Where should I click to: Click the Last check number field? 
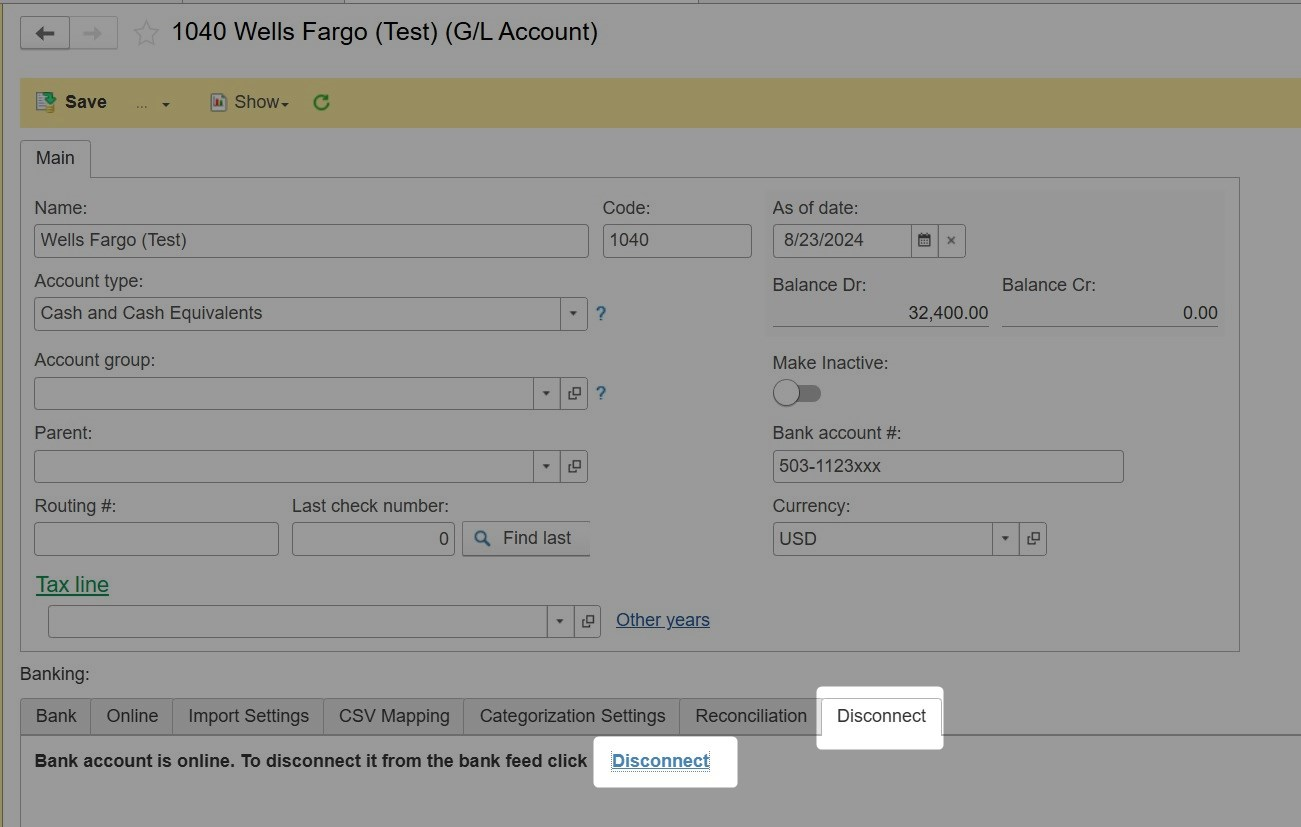coord(373,539)
